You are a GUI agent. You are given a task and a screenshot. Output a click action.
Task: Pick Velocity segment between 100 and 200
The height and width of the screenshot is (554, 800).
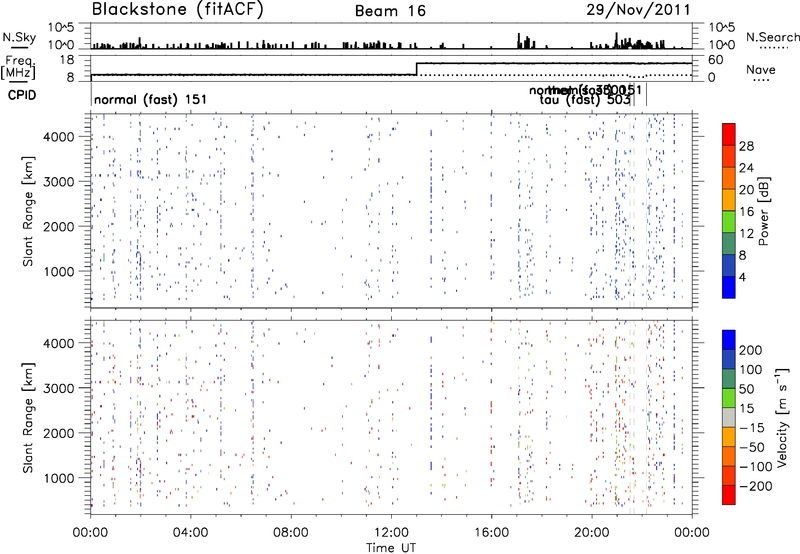point(729,359)
